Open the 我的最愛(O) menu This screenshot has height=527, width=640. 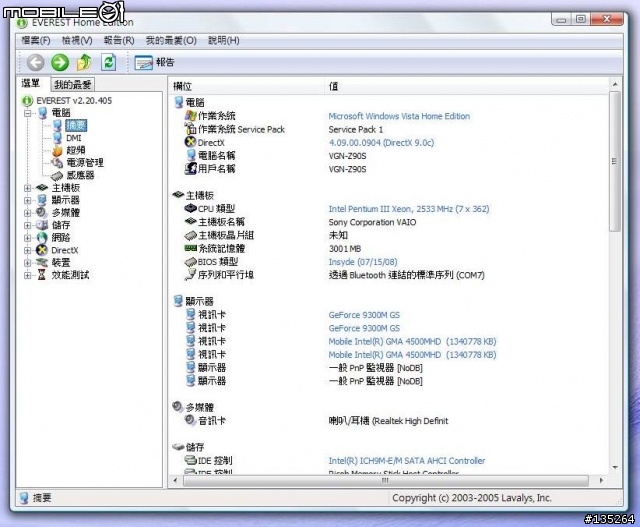171,40
